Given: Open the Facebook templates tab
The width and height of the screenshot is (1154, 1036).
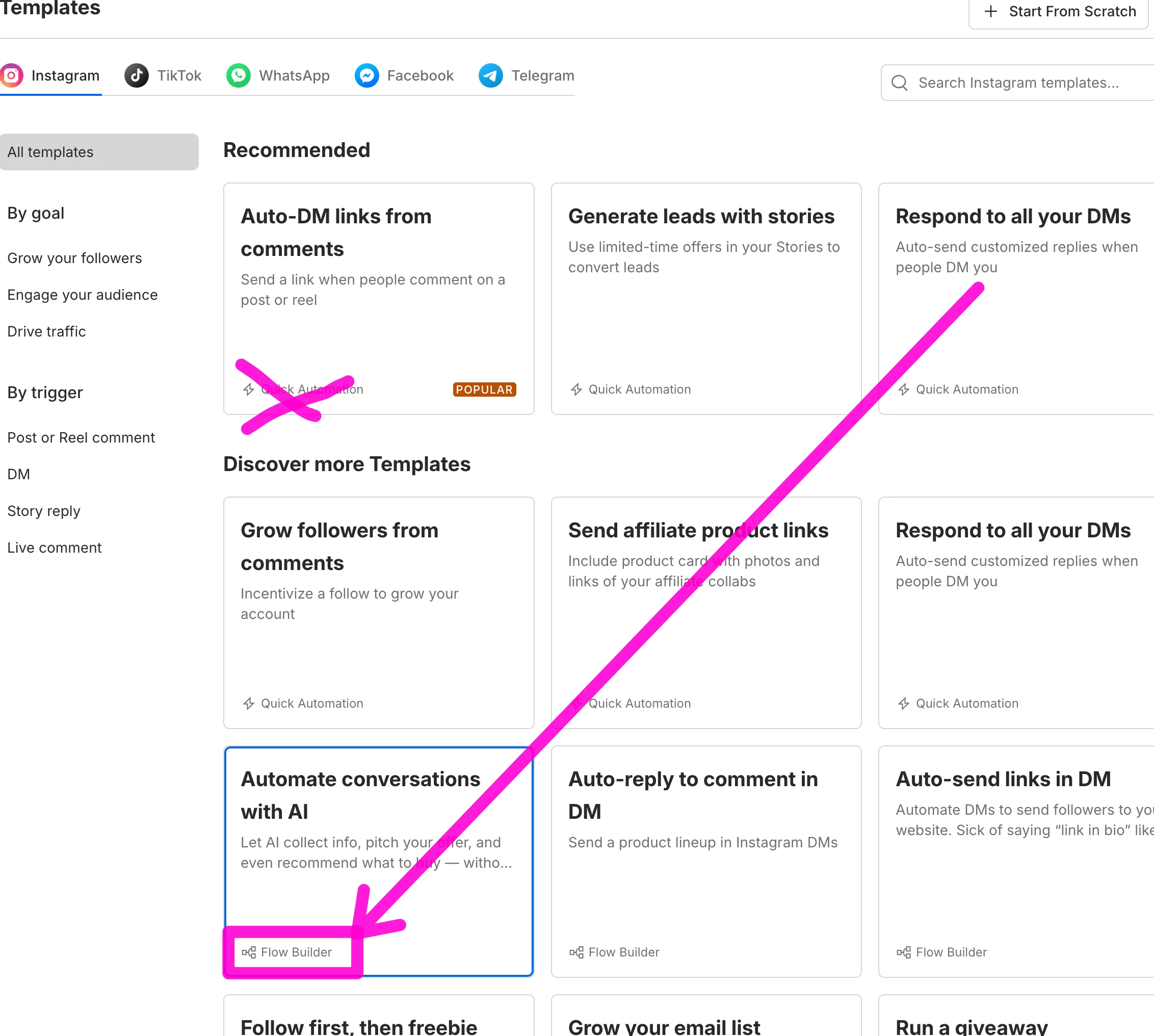Looking at the screenshot, I should (x=420, y=75).
